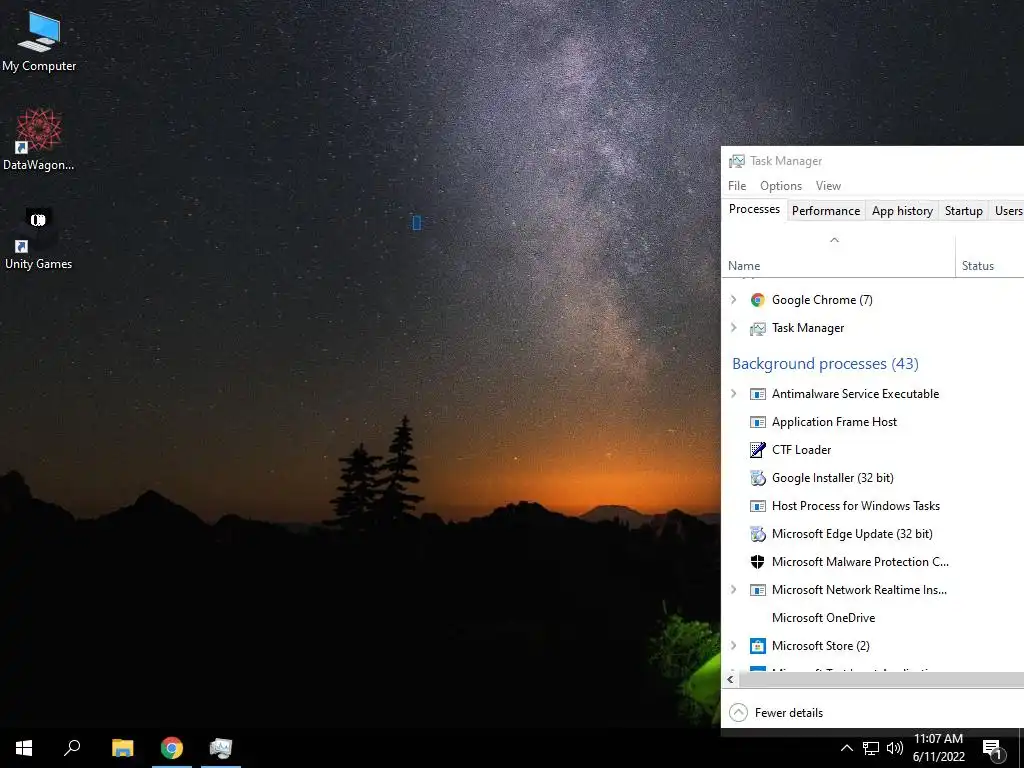
Task: Click Host Process for Windows Tasks icon
Action: click(x=758, y=506)
